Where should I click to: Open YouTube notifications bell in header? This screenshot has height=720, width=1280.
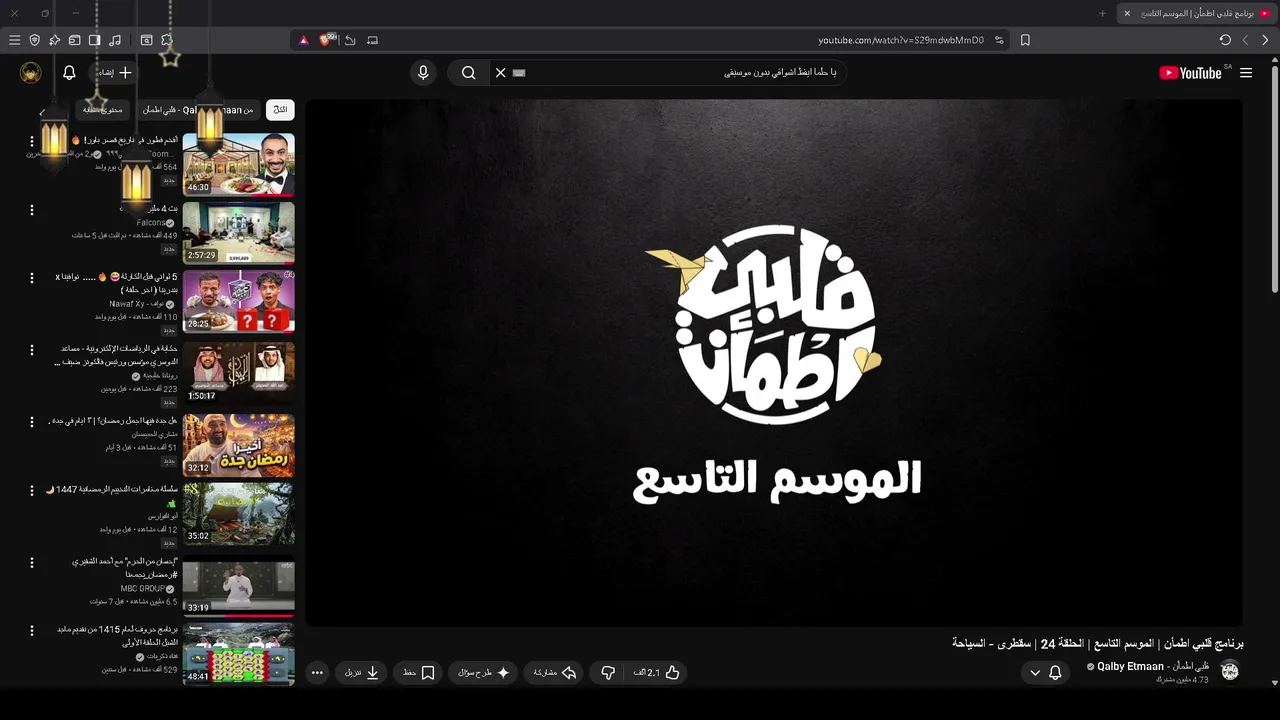tap(69, 73)
